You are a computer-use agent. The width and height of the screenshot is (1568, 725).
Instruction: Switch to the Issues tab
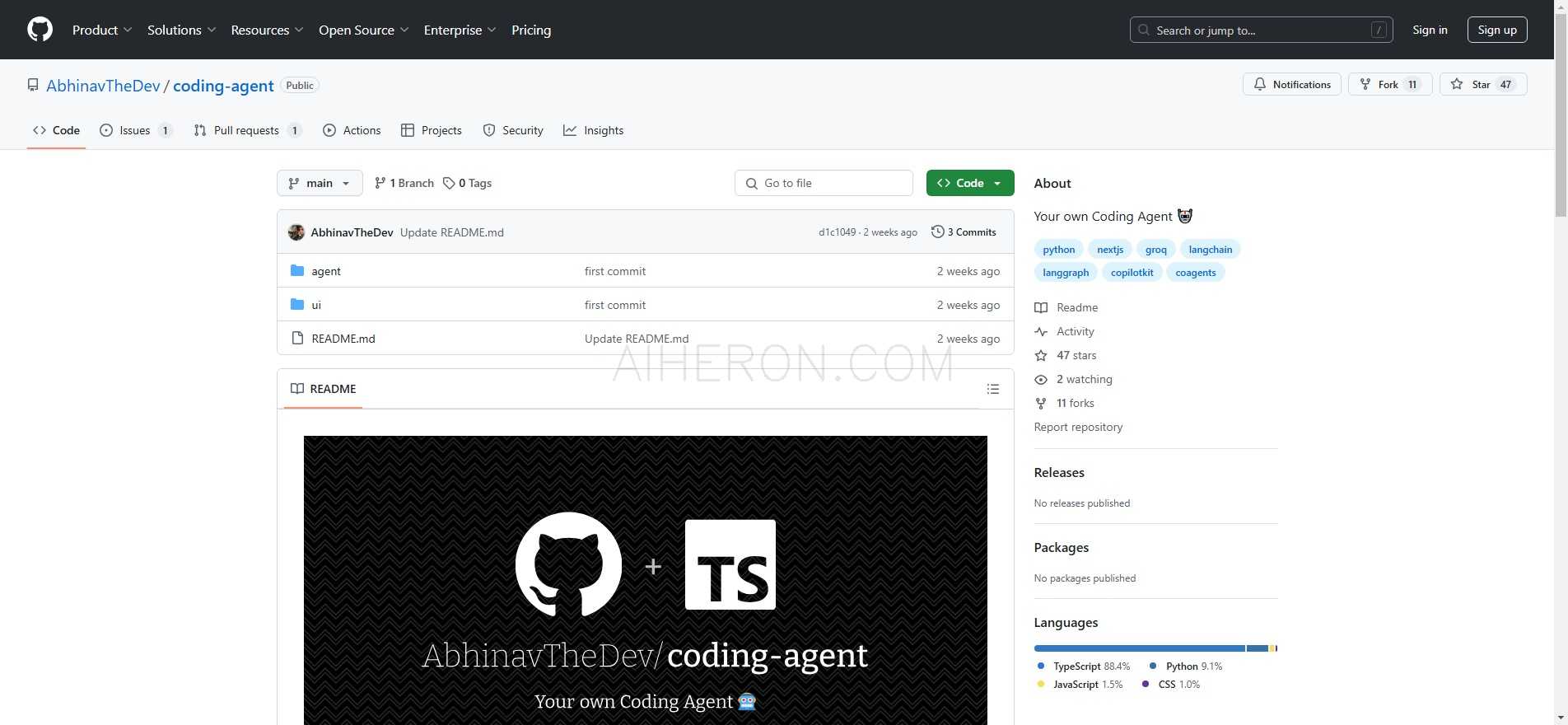tap(136, 130)
